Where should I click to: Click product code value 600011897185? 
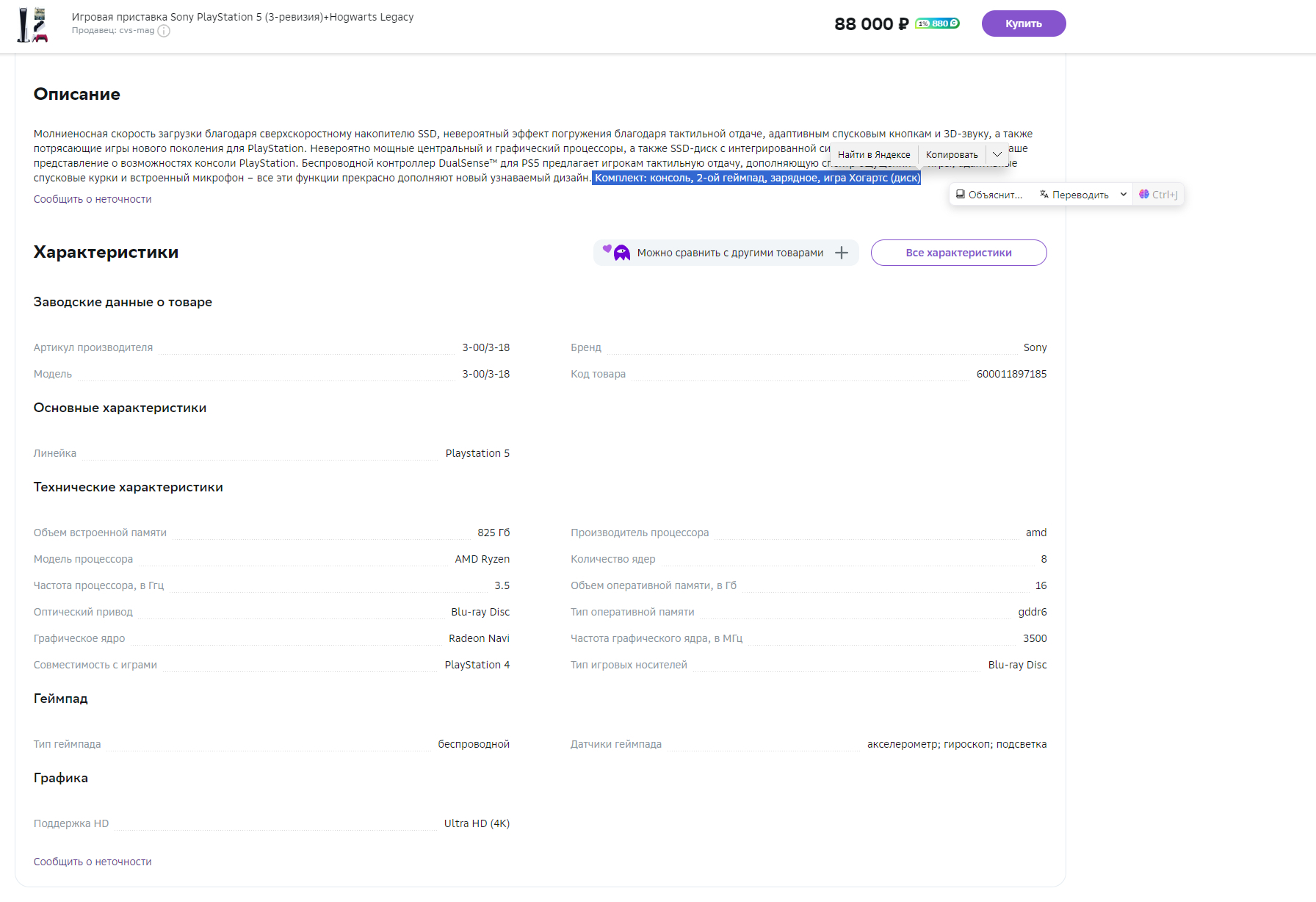[1011, 374]
